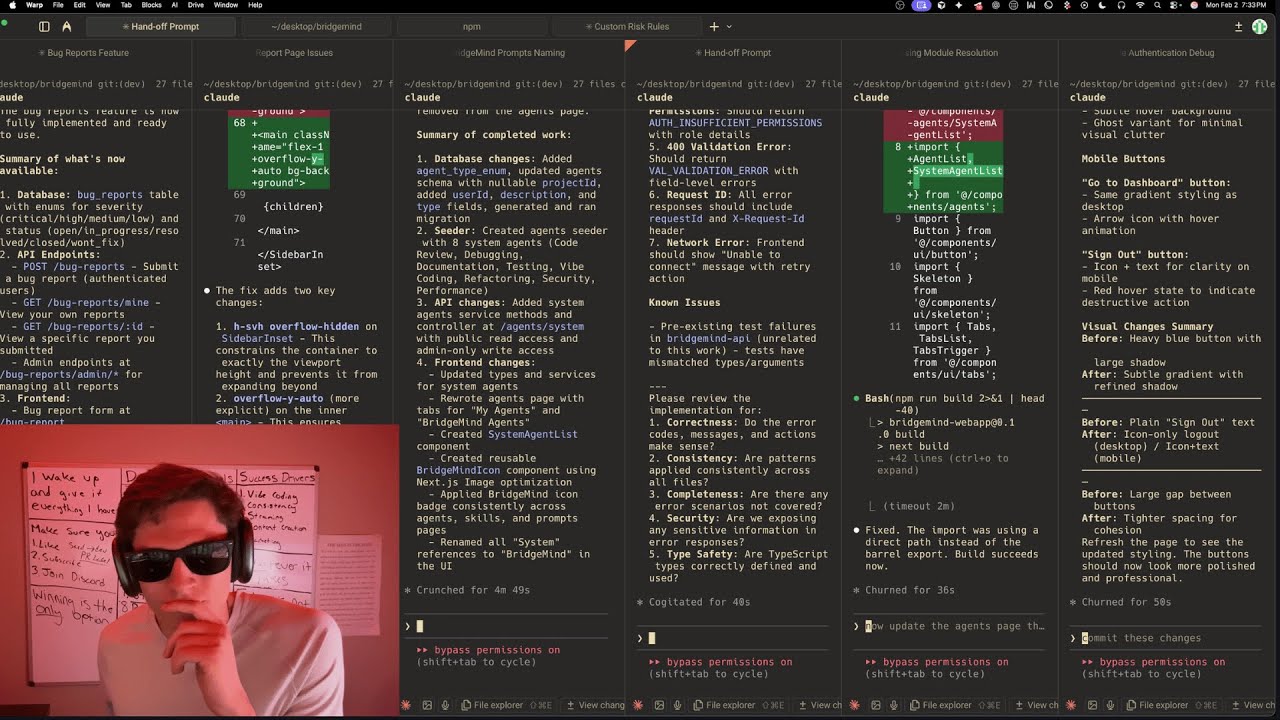This screenshot has height=720, width=1280.
Task: Open the green user avatar
Action: (x=1259, y=26)
